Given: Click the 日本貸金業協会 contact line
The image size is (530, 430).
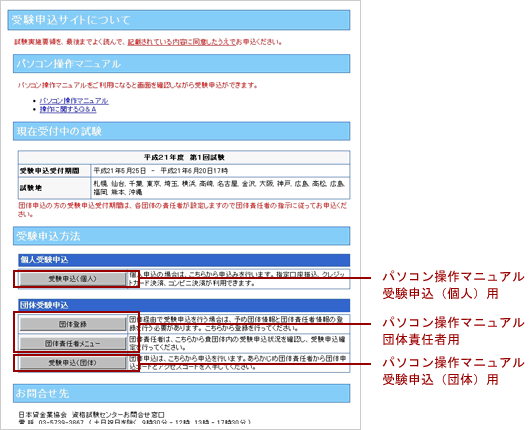Looking at the screenshot, I should 92,414.
